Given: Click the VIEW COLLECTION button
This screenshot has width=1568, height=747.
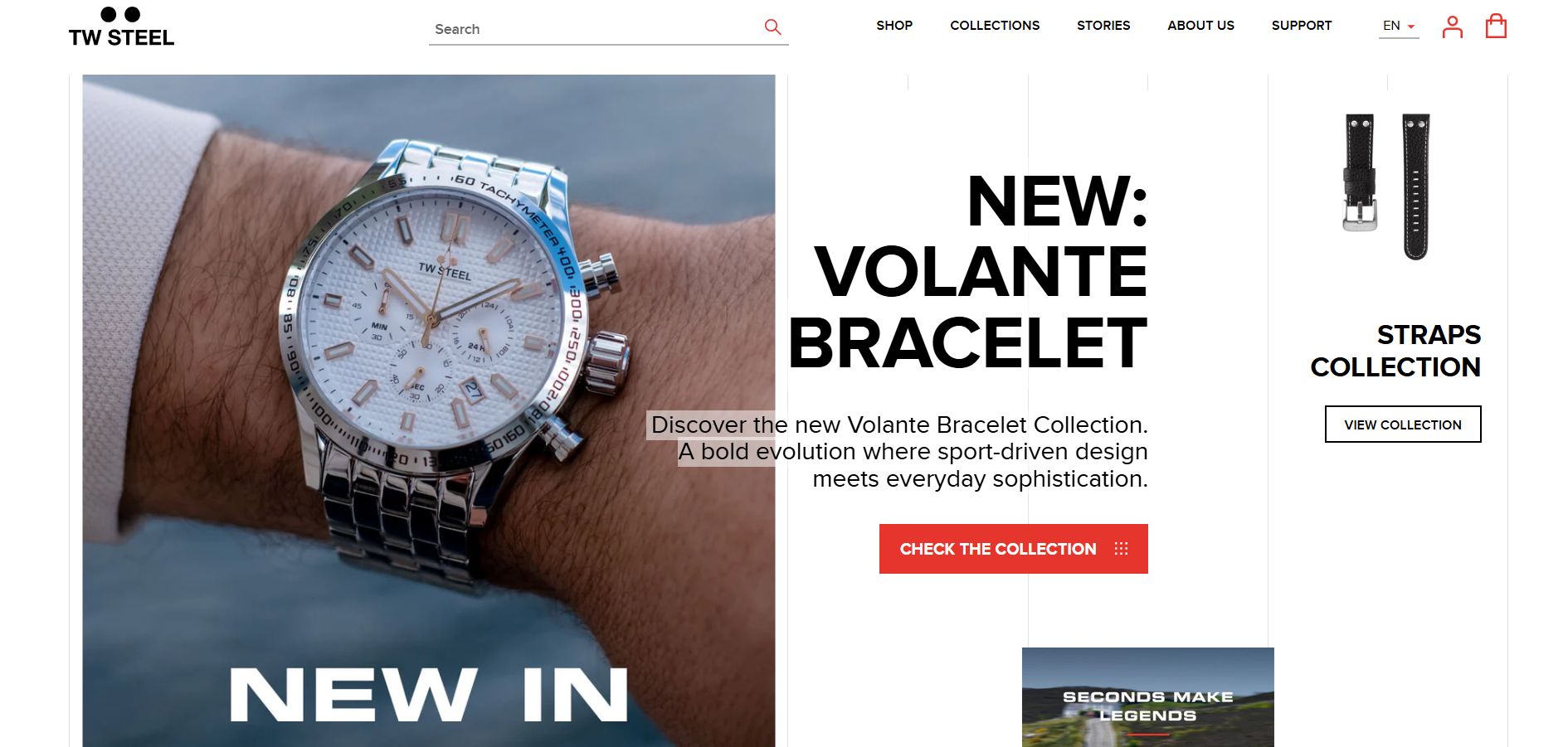Looking at the screenshot, I should (x=1403, y=424).
